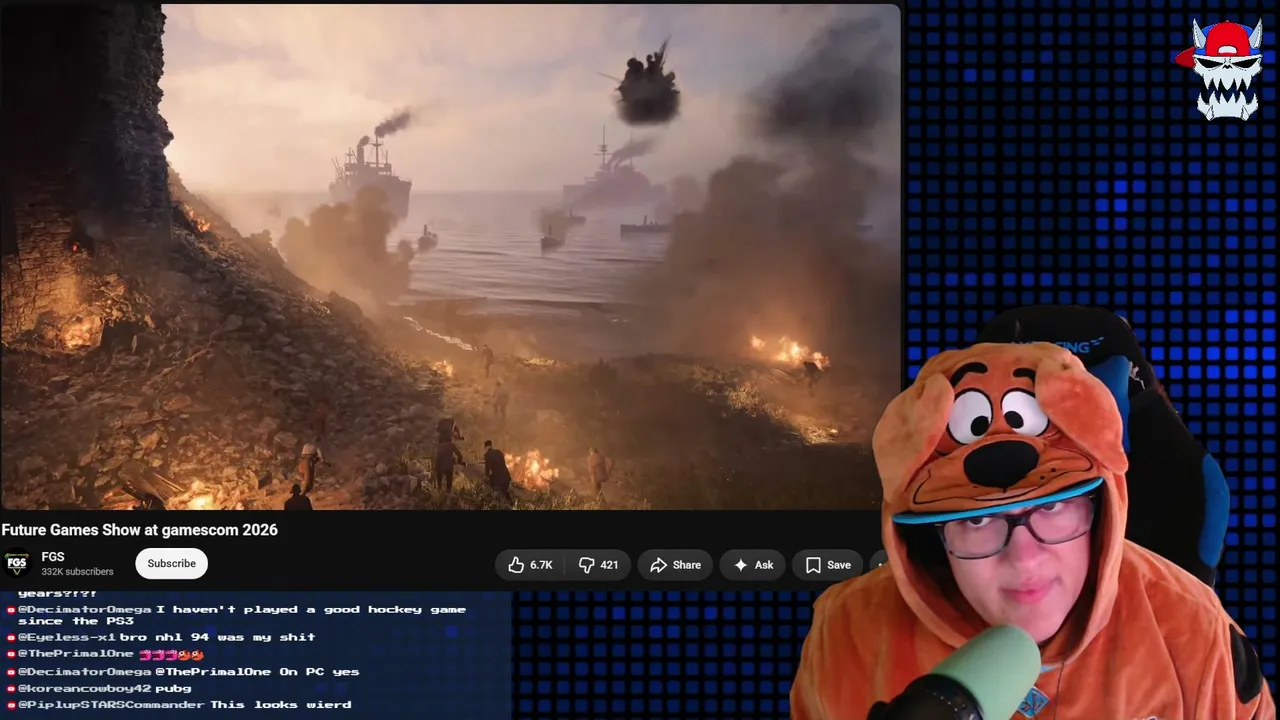Click the YouTube badge beside @koreancowboy42's chat message
1280x720 pixels.
click(11, 689)
